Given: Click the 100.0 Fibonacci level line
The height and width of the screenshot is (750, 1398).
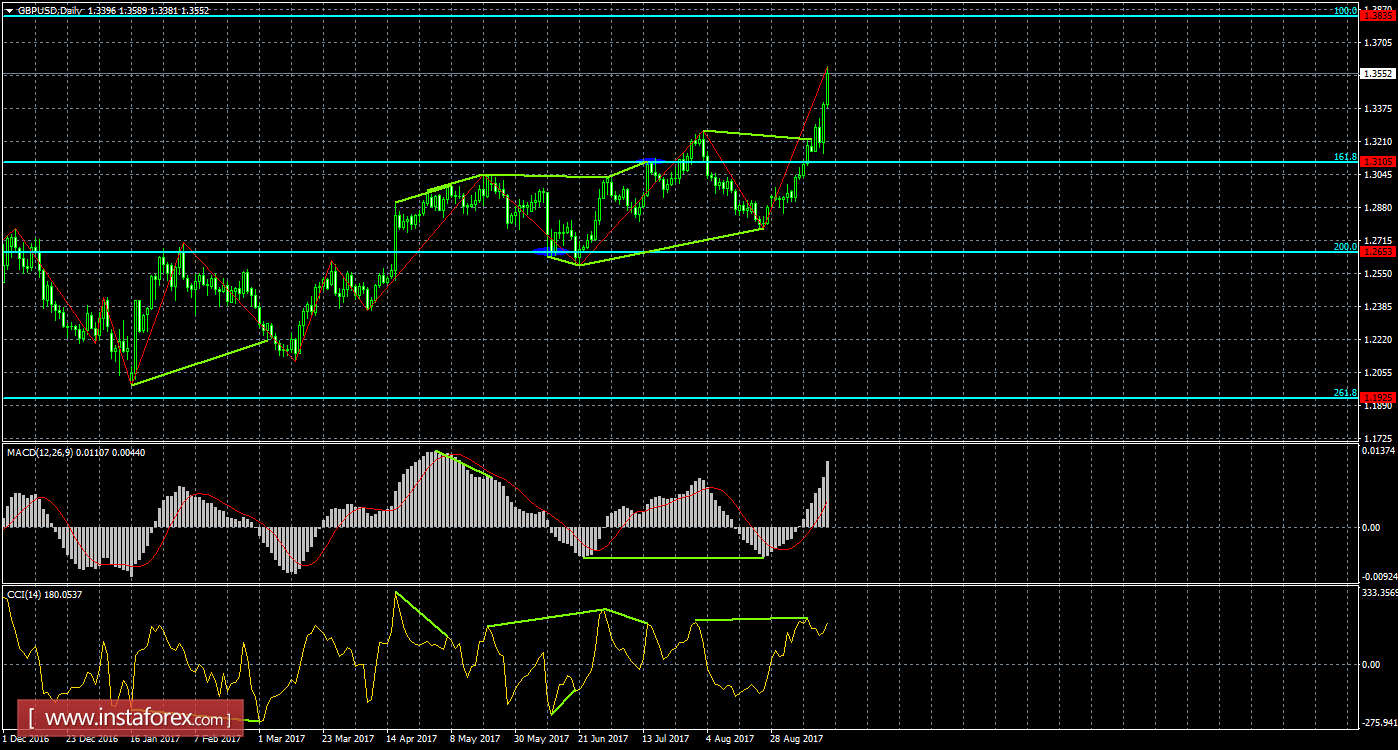Looking at the screenshot, I should tap(700, 15).
